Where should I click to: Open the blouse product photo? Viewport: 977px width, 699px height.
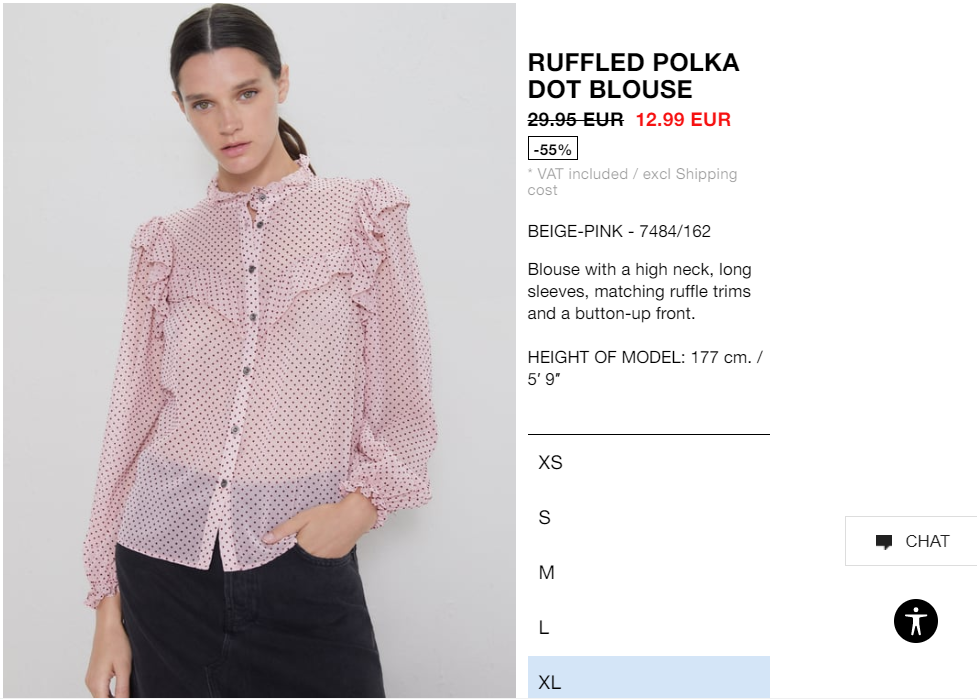click(x=259, y=350)
